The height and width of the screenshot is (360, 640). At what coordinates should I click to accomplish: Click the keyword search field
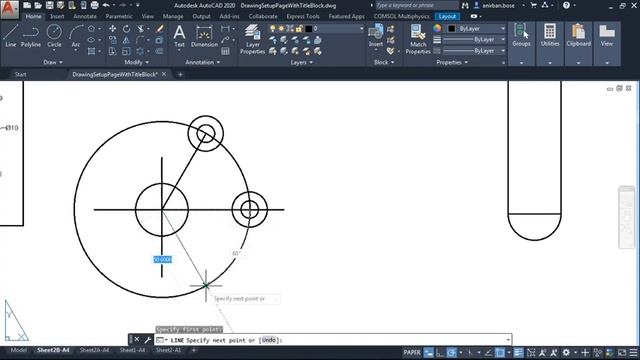416,5
